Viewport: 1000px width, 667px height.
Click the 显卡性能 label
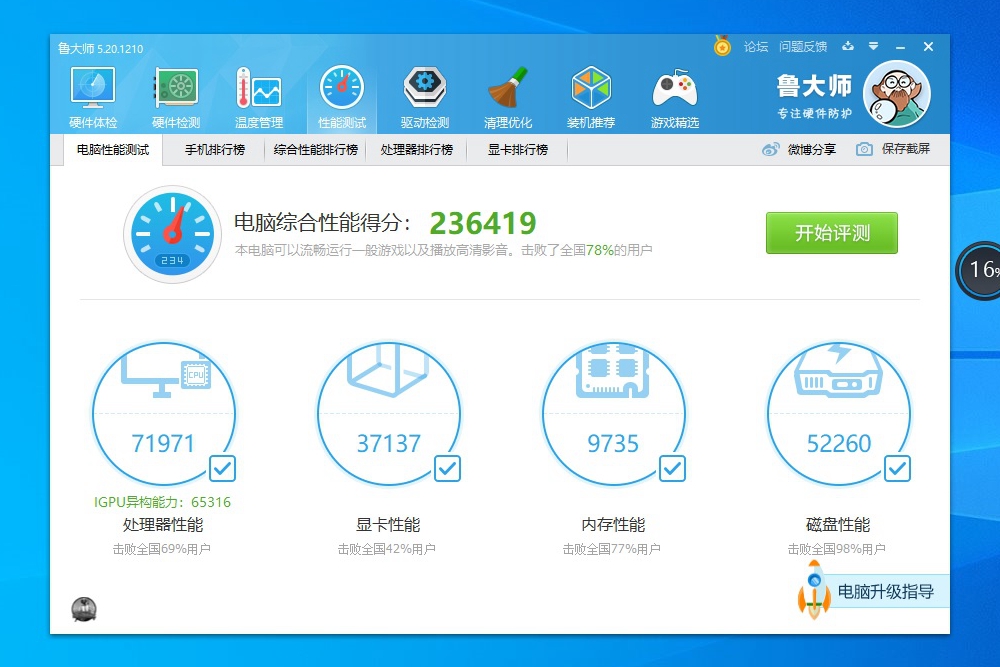[x=388, y=525]
